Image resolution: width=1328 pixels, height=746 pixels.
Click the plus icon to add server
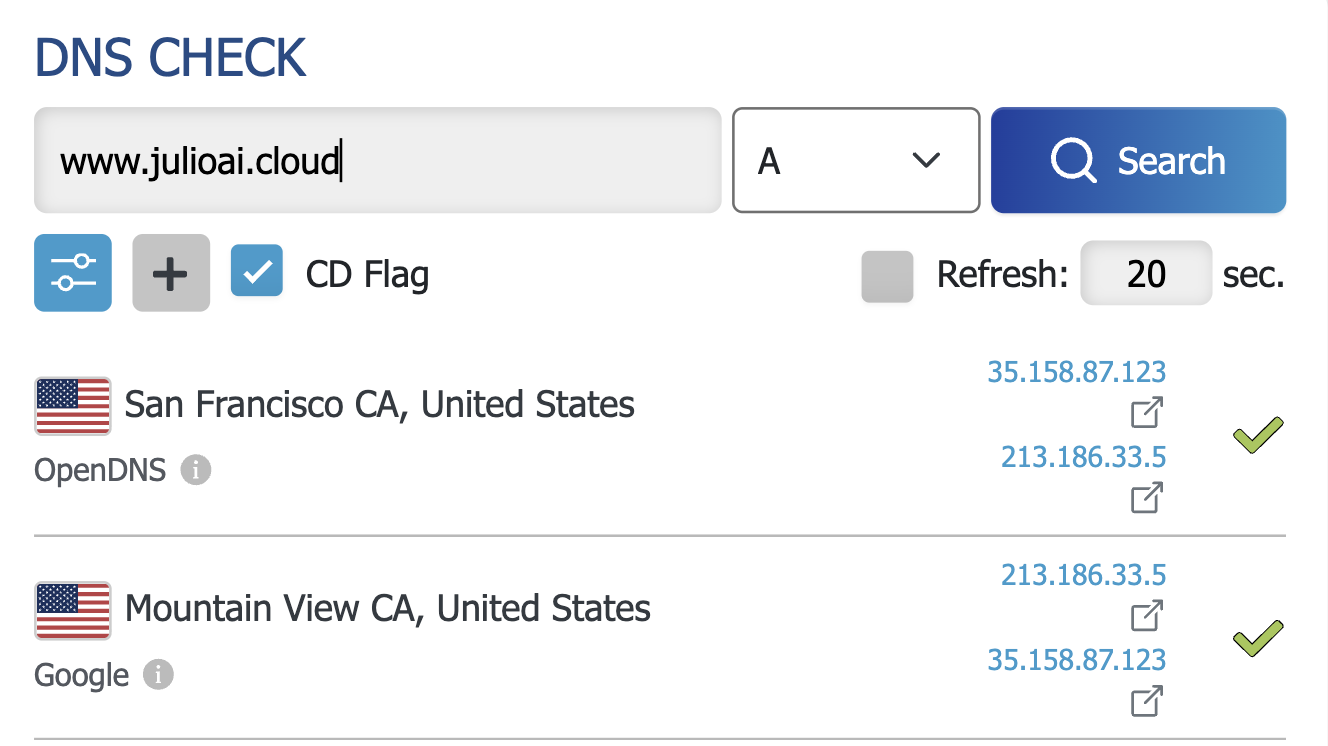point(171,273)
